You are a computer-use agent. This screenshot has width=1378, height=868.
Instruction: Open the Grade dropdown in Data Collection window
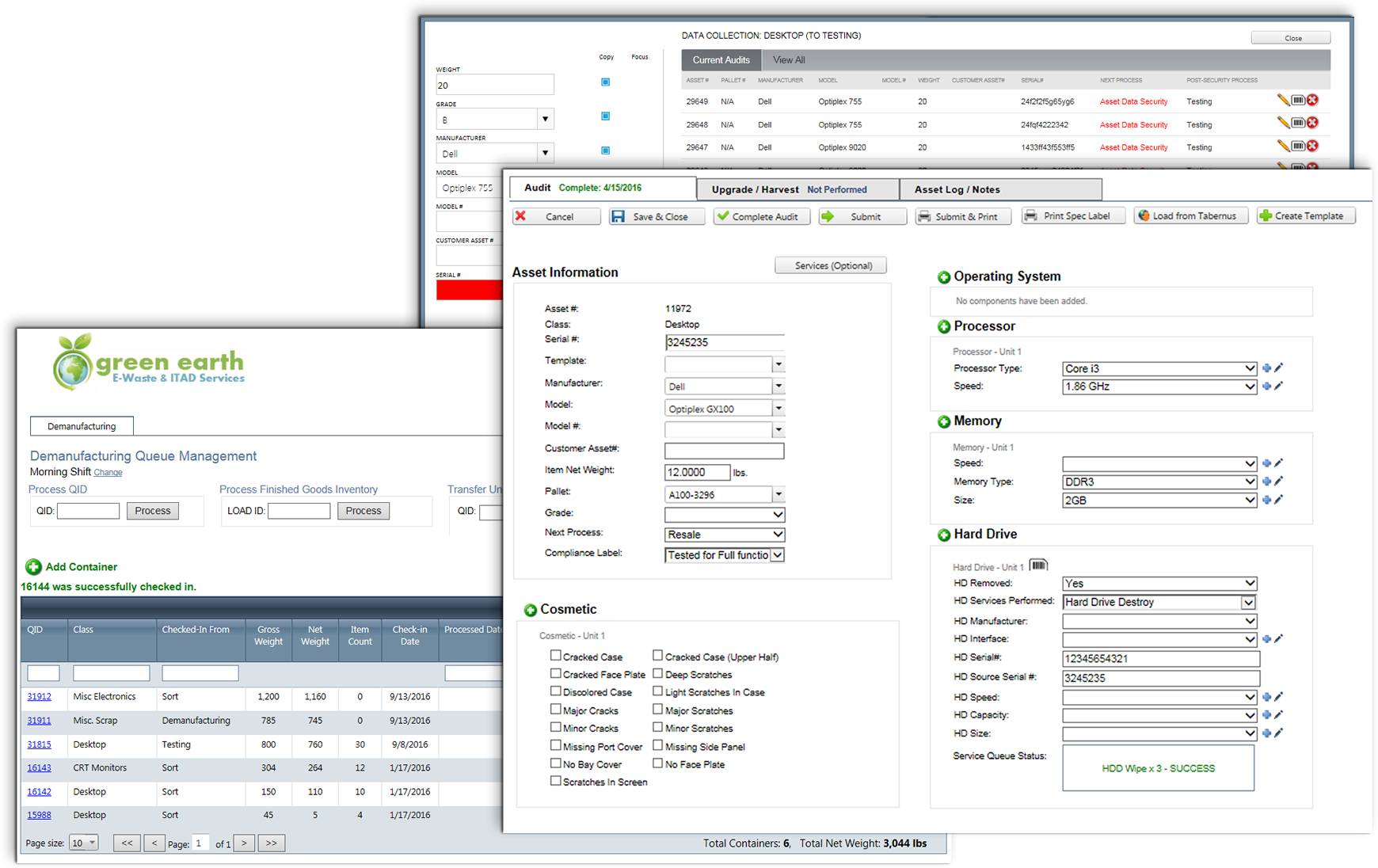pos(495,120)
